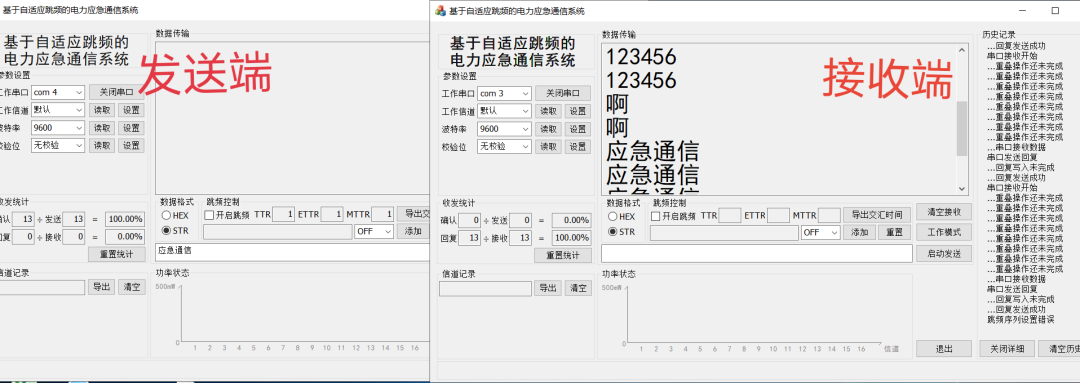Click the ETTR field in sender window
This screenshot has height=383, width=1080.
coord(331,214)
